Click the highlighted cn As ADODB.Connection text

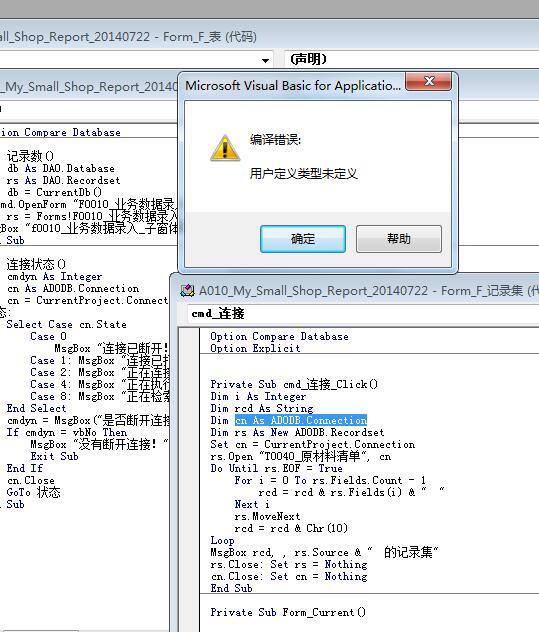(301, 420)
